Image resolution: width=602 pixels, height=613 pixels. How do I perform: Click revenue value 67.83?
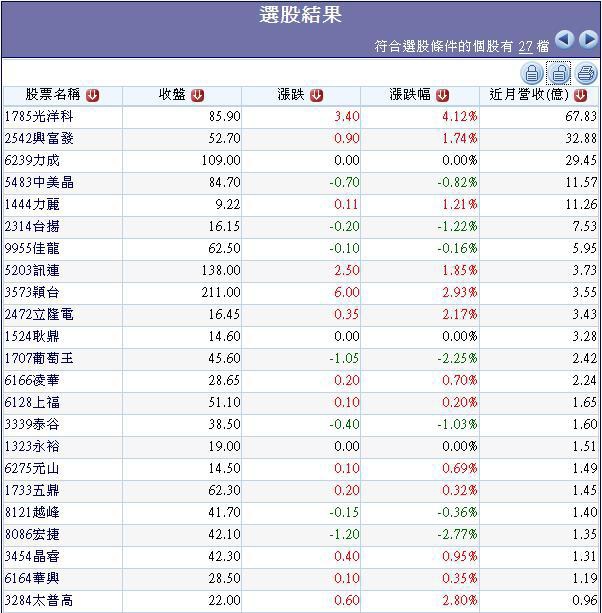tap(581, 117)
